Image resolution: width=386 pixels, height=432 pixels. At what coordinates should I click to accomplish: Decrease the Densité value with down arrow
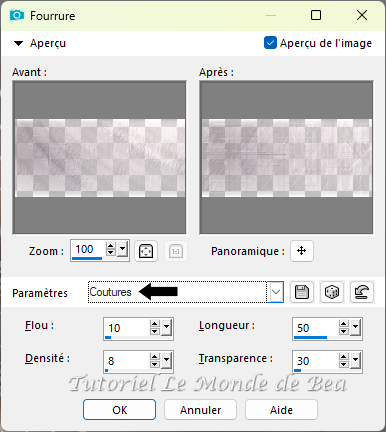coord(154,364)
